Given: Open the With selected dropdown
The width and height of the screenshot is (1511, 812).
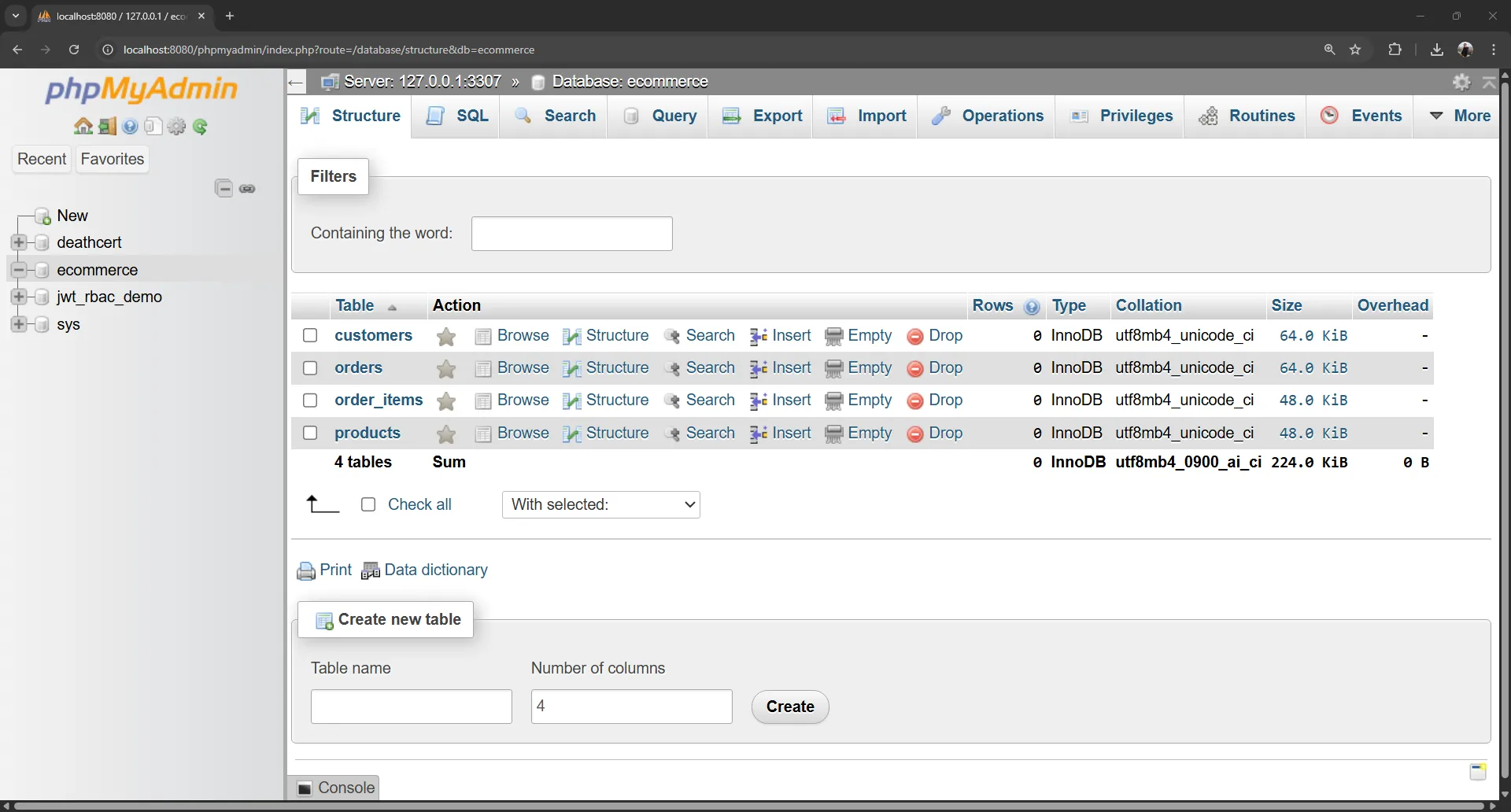Looking at the screenshot, I should point(601,504).
